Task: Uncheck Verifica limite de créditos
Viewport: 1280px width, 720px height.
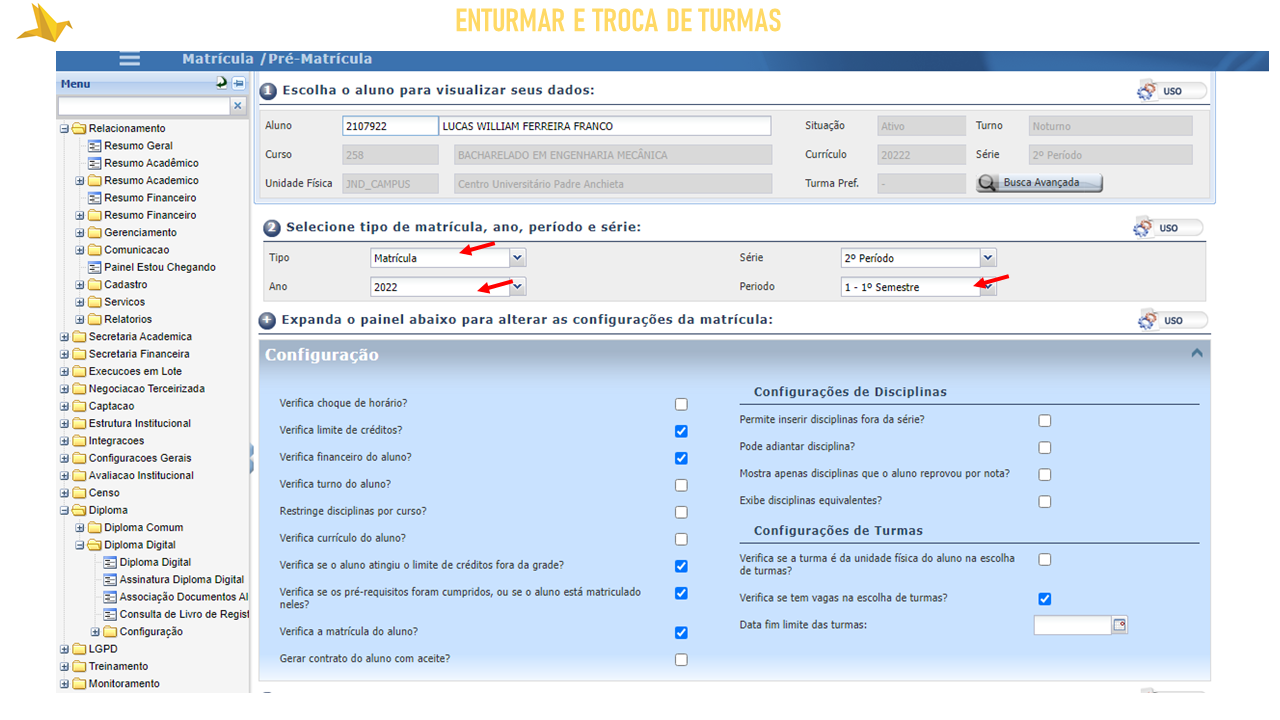Action: 681,431
